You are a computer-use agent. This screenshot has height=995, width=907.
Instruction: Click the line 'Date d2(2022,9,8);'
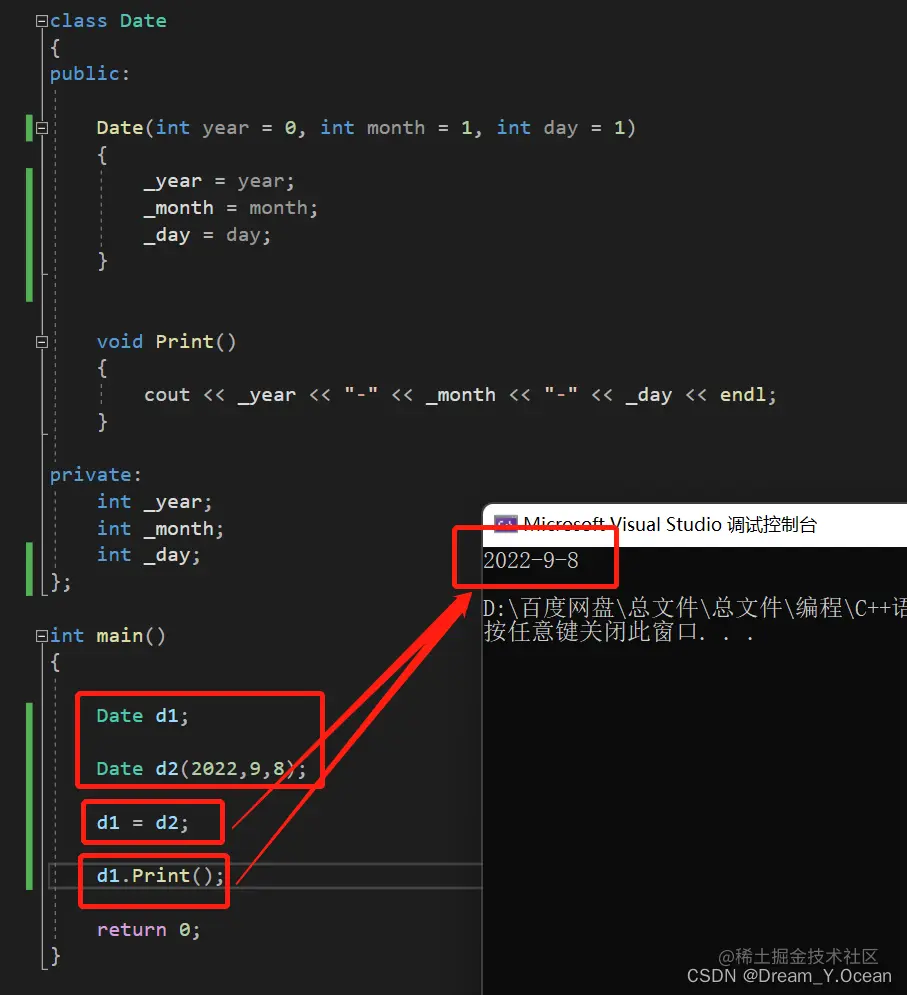[x=201, y=769]
